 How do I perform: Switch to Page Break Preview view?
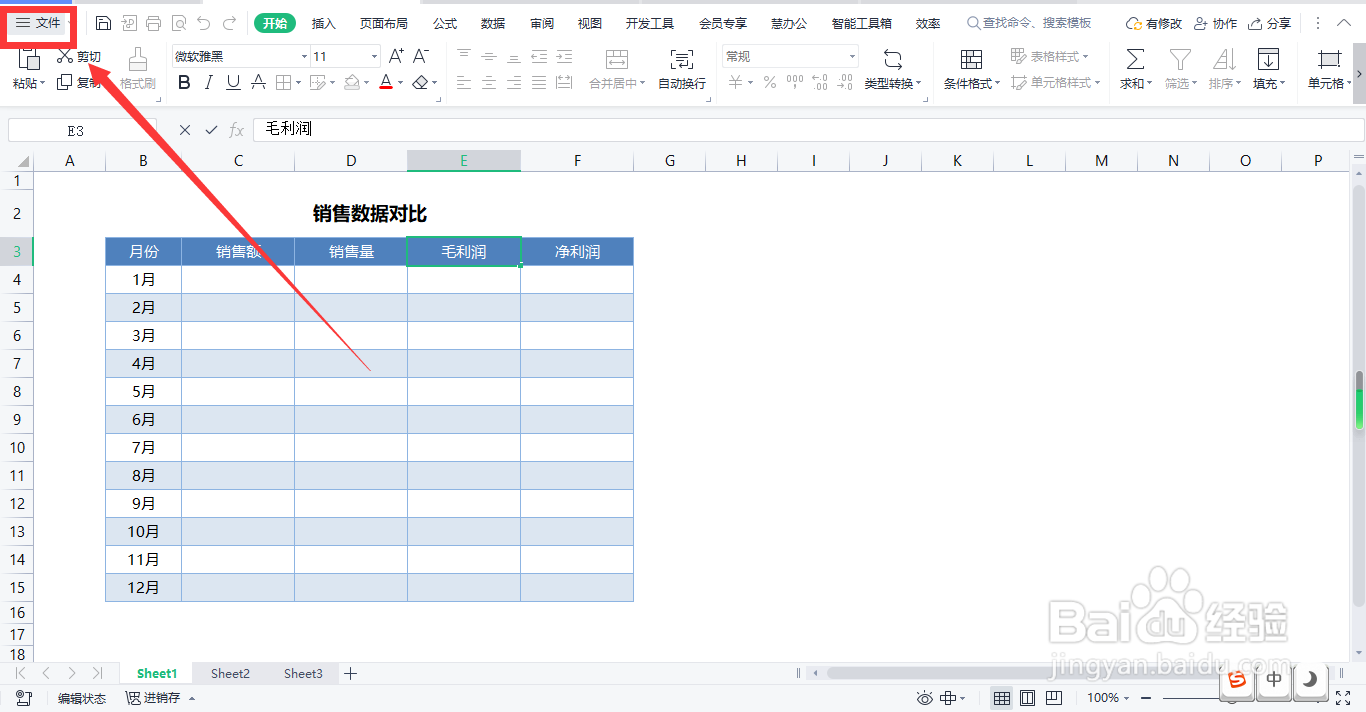(1053, 698)
